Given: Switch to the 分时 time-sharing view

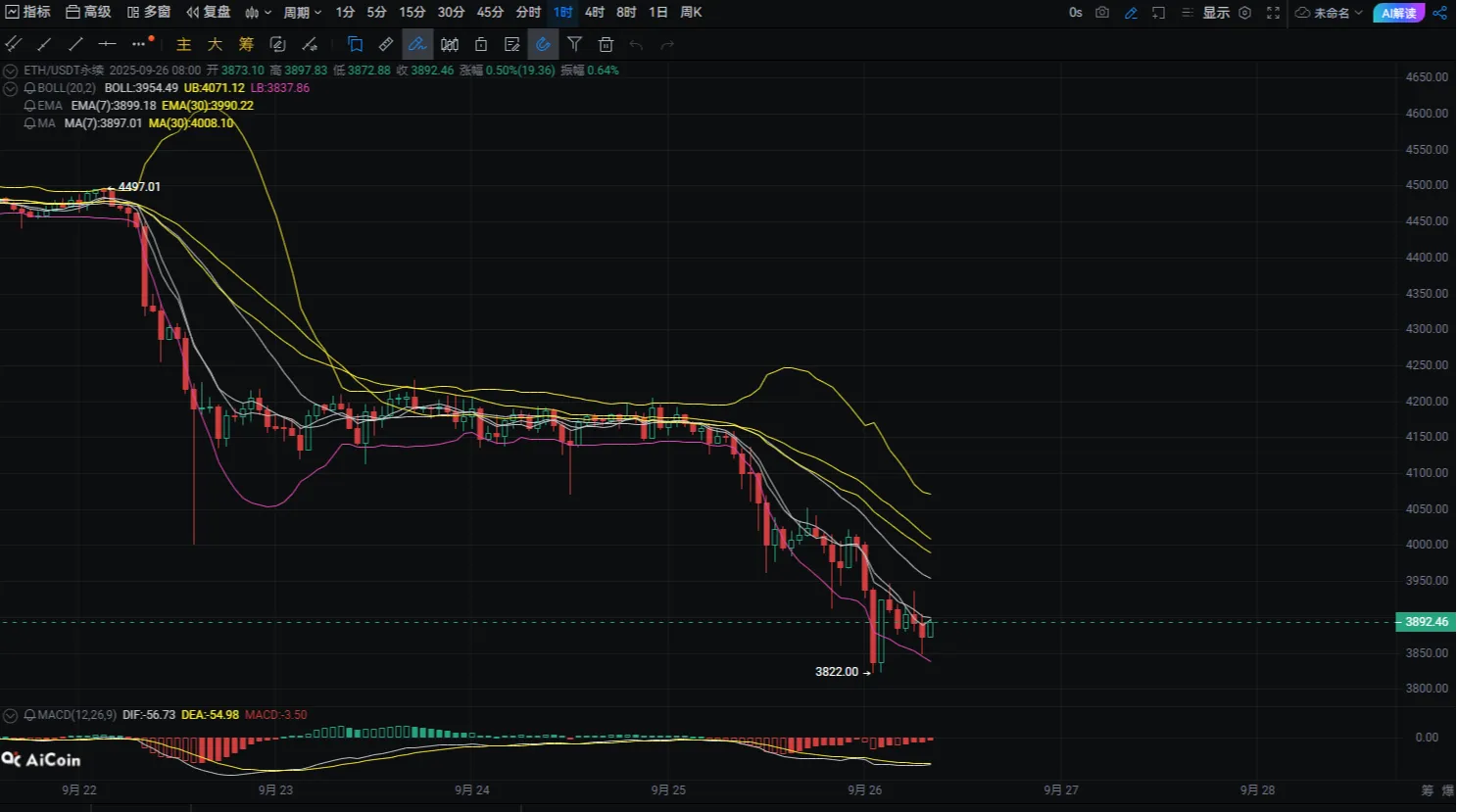Looking at the screenshot, I should click(x=528, y=13).
